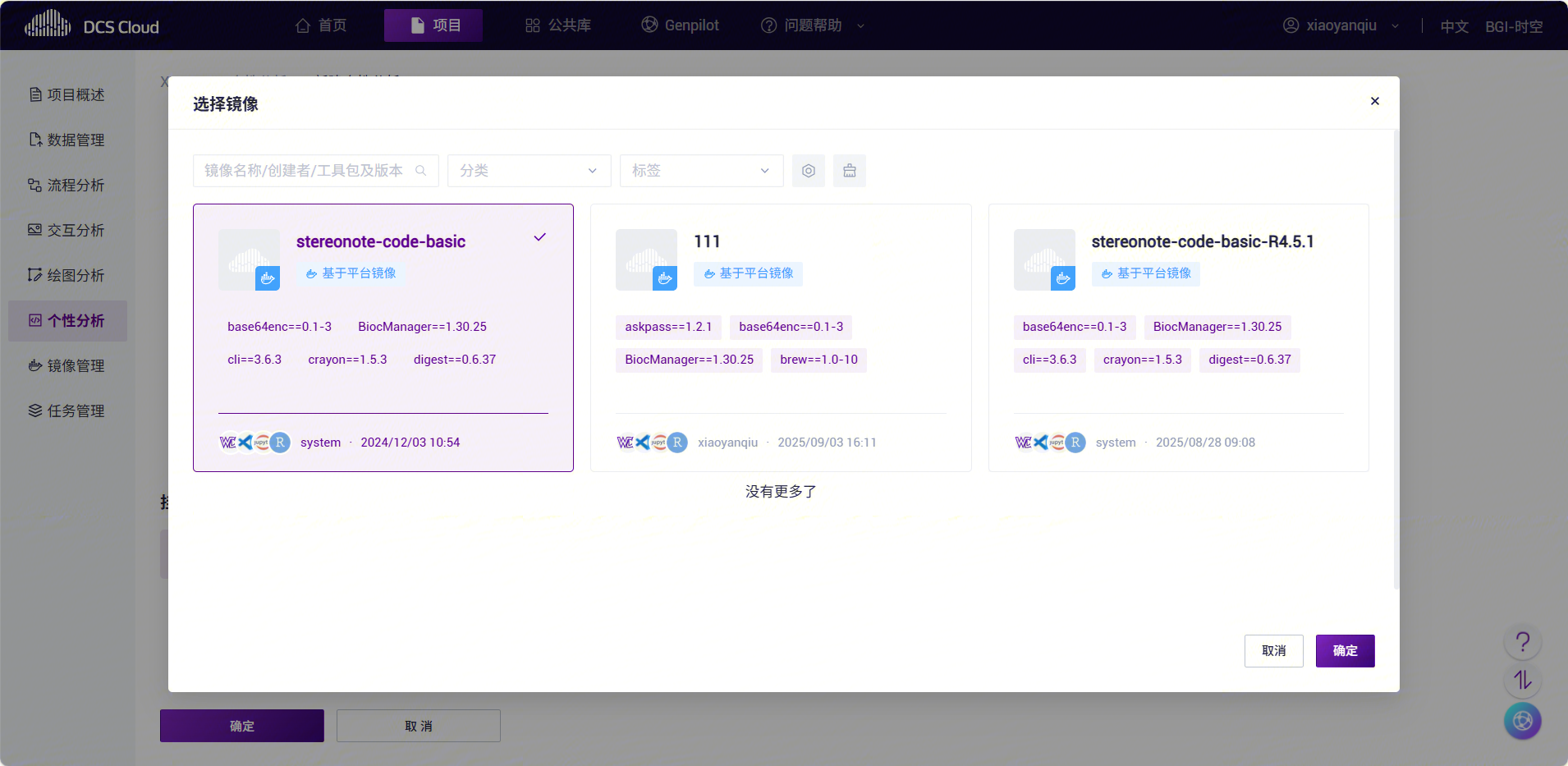This screenshot has width=1568, height=766.
Task: Click the up-down transfer arrows floating icon
Action: (x=1522, y=680)
